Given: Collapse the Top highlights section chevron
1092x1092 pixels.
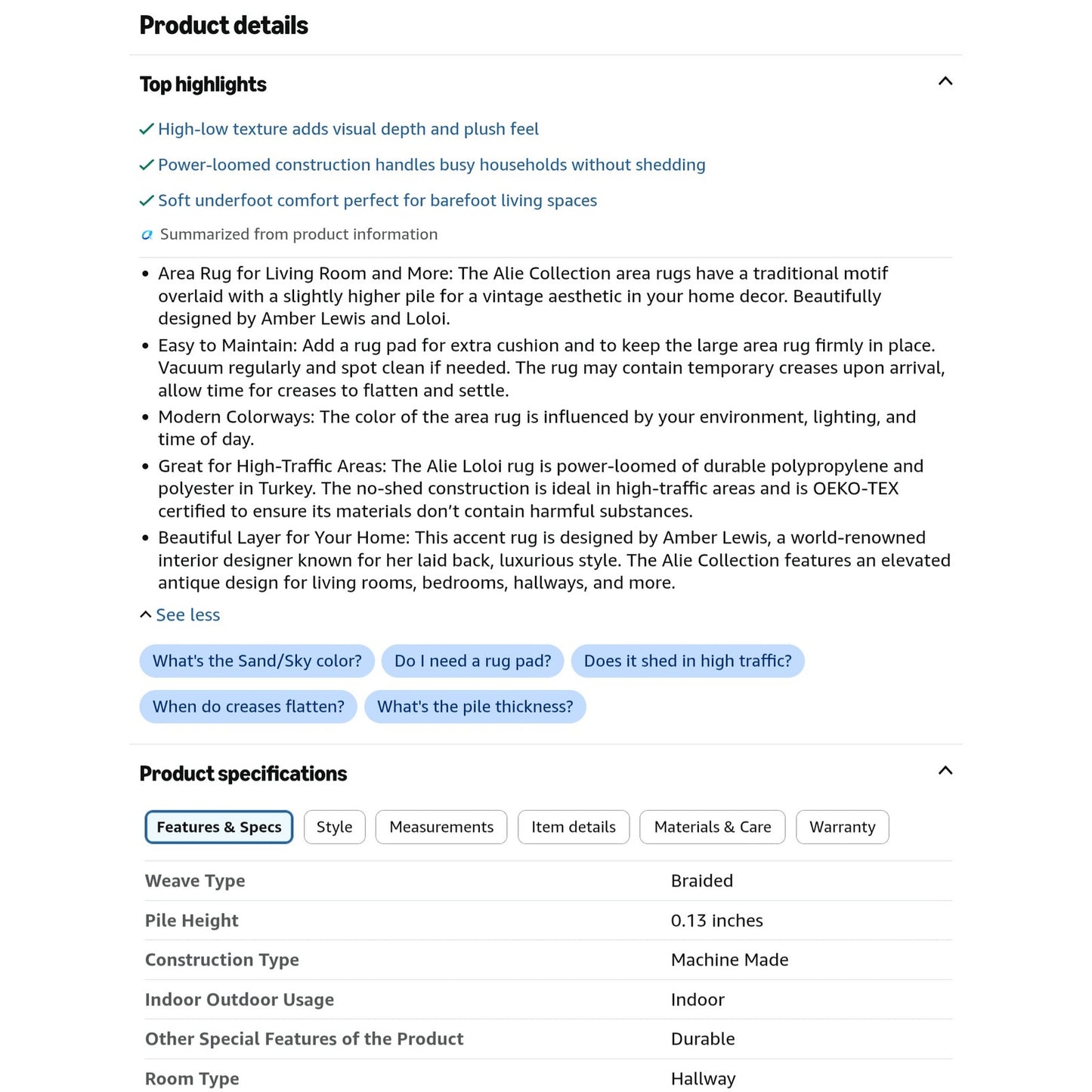Looking at the screenshot, I should click(945, 81).
